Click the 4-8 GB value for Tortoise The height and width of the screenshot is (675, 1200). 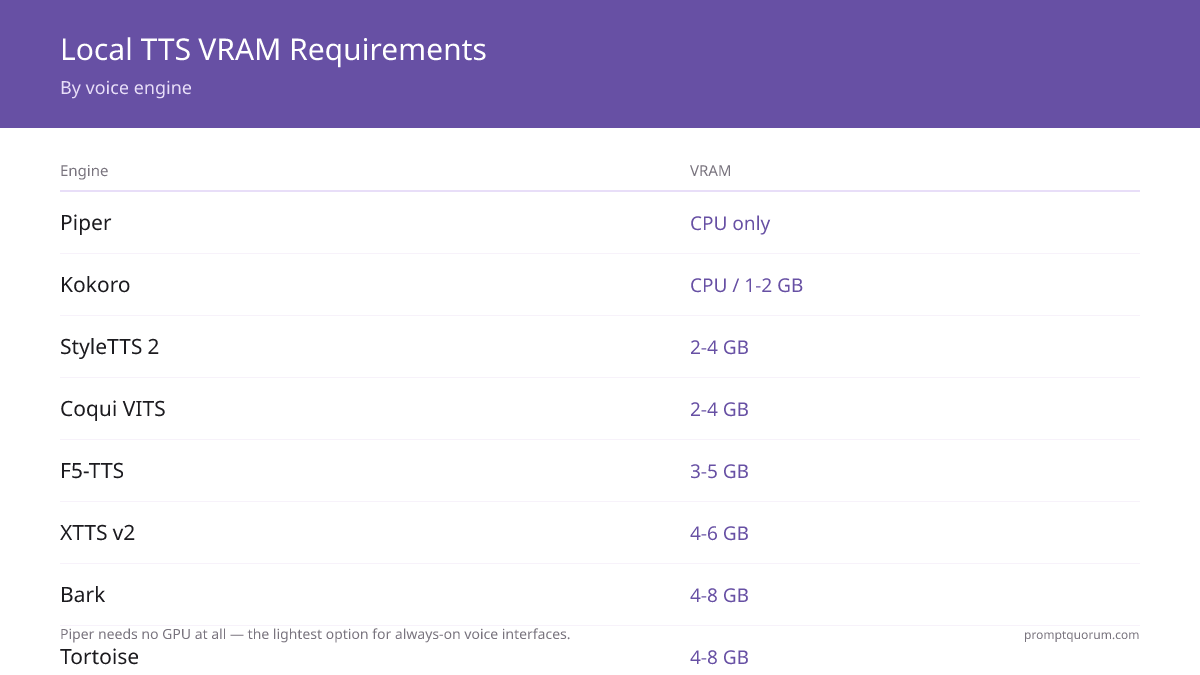point(719,657)
